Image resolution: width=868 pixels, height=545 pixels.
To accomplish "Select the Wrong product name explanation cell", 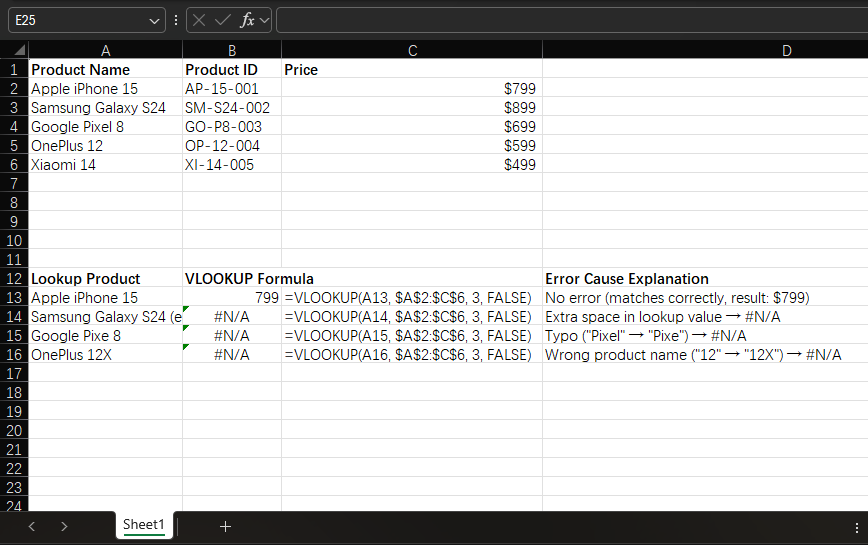I will pyautogui.click(x=705, y=355).
